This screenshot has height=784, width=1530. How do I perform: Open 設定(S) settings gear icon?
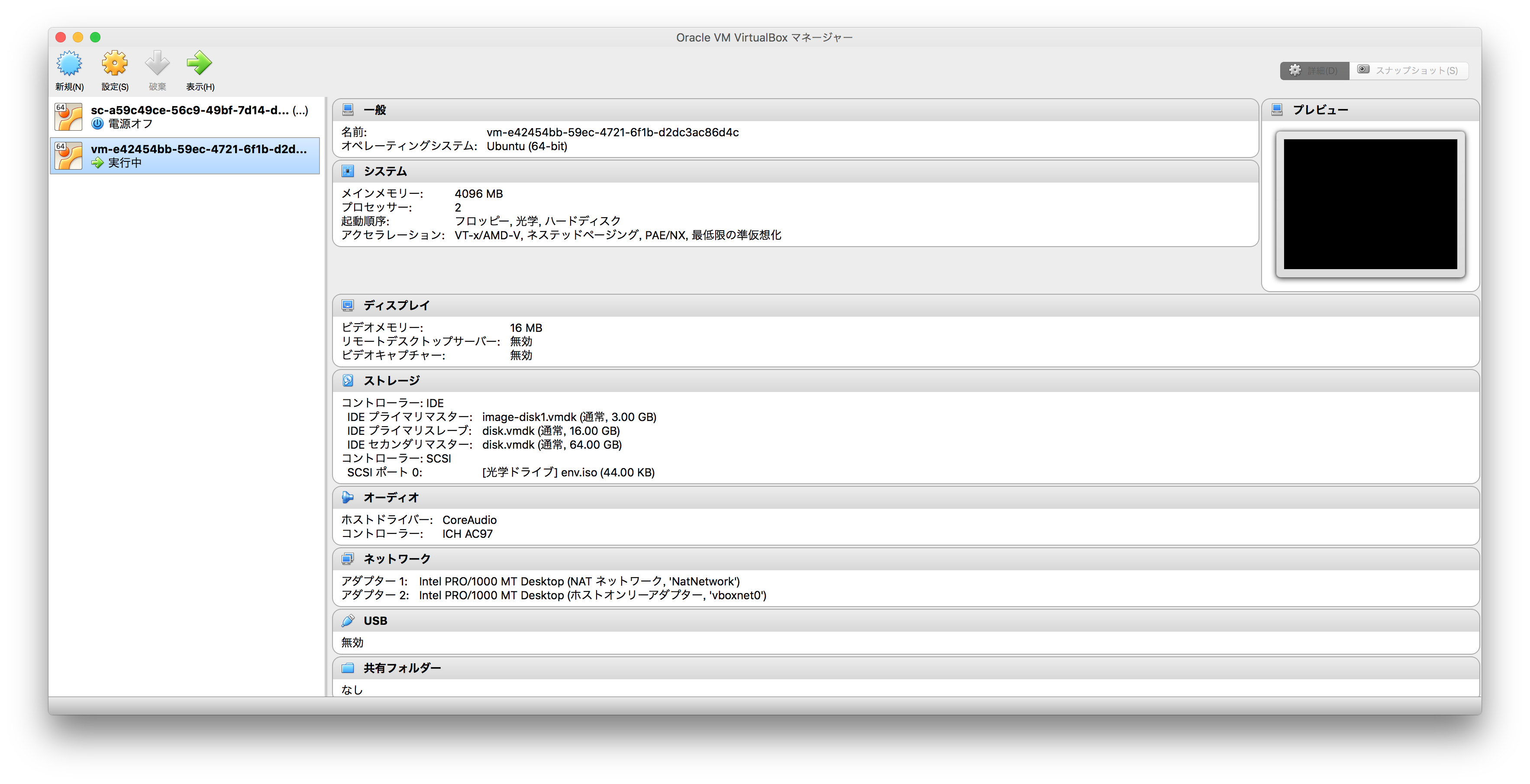pos(115,64)
